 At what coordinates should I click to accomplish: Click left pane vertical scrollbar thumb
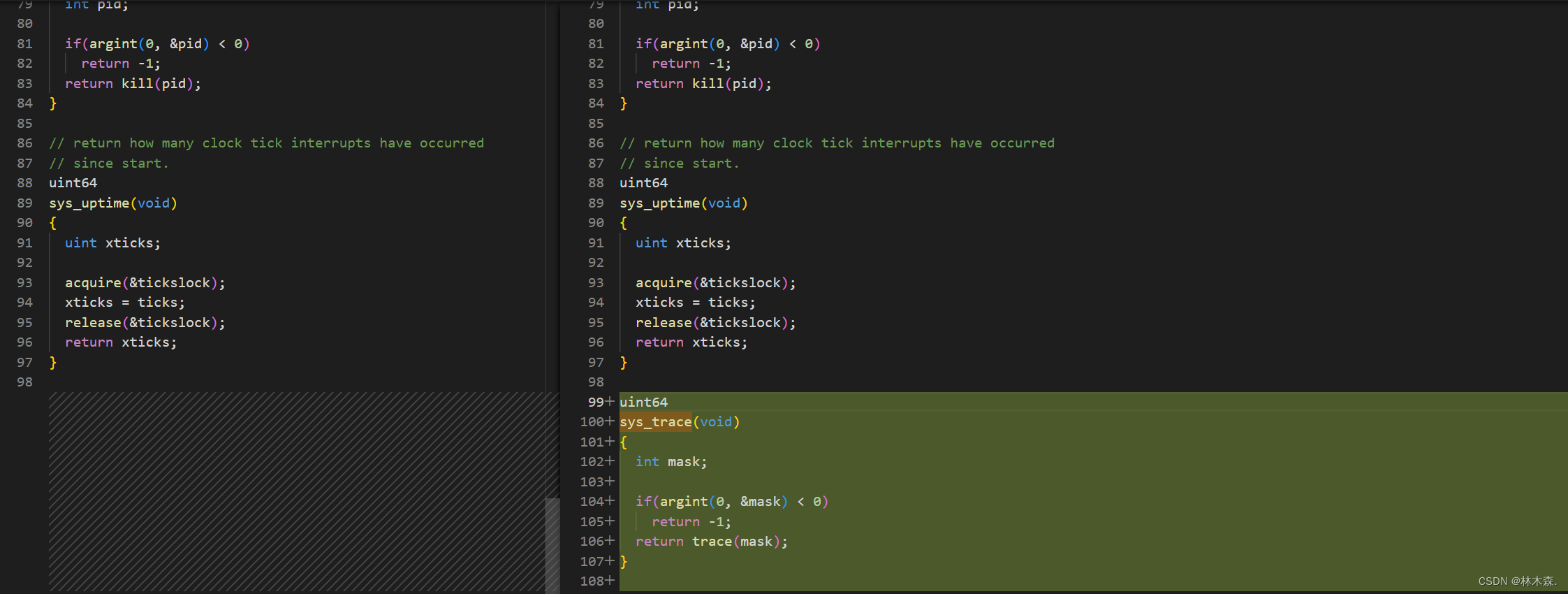tap(552, 546)
